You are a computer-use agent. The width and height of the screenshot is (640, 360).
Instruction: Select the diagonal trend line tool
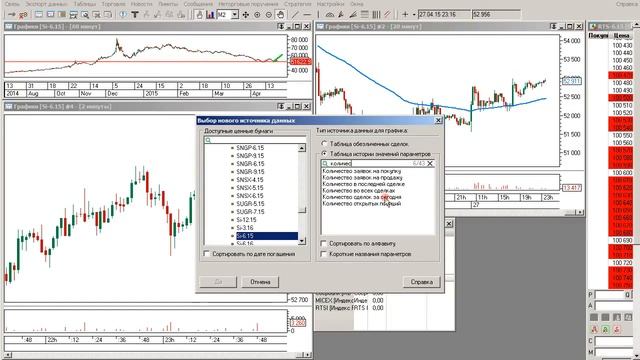(x=295, y=15)
